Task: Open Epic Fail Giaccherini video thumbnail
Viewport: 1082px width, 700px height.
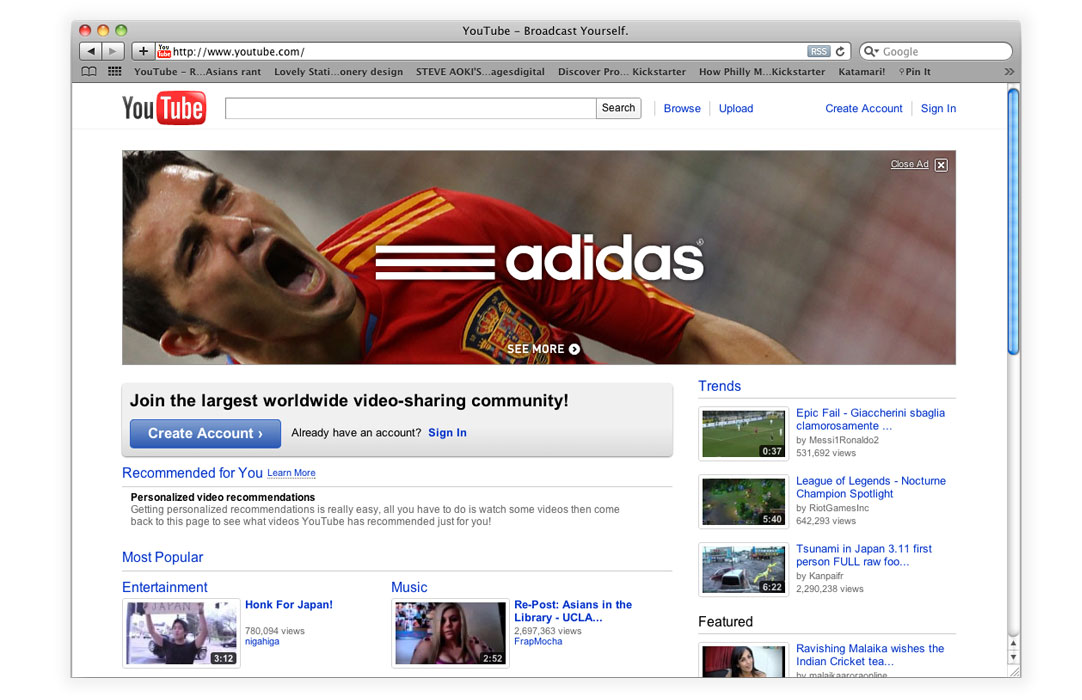Action: (743, 434)
